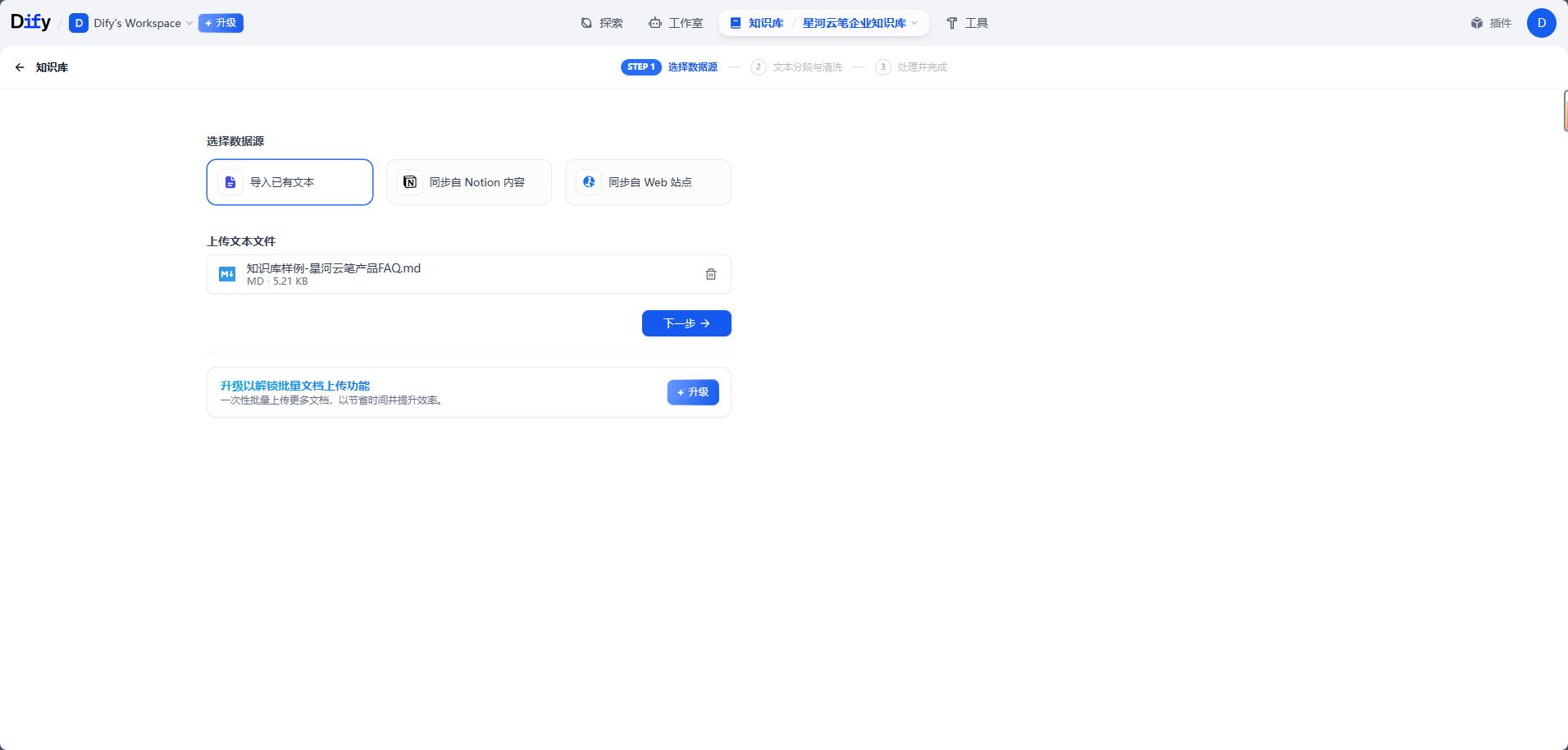1568x750 pixels.
Task: Click 下一步 button
Action: point(686,323)
